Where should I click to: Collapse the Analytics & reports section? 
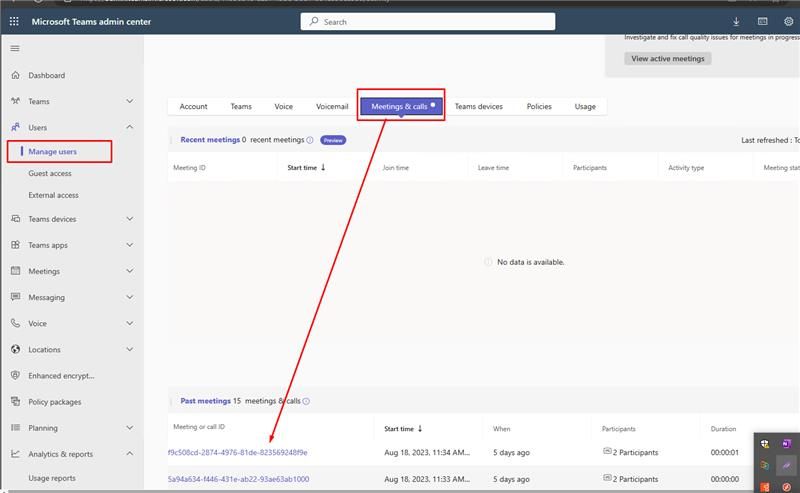point(130,454)
